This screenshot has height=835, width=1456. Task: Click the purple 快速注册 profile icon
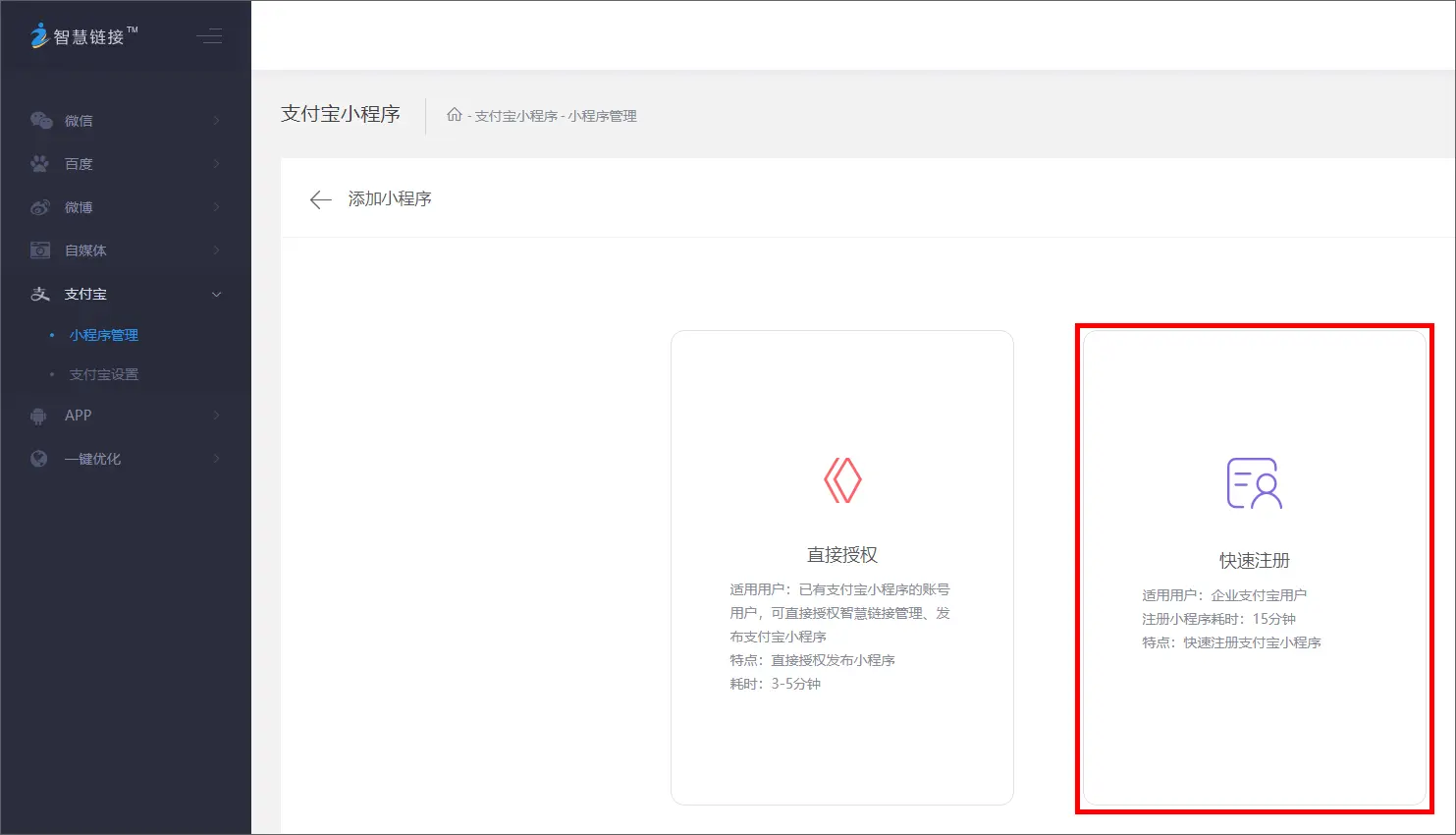1254,483
